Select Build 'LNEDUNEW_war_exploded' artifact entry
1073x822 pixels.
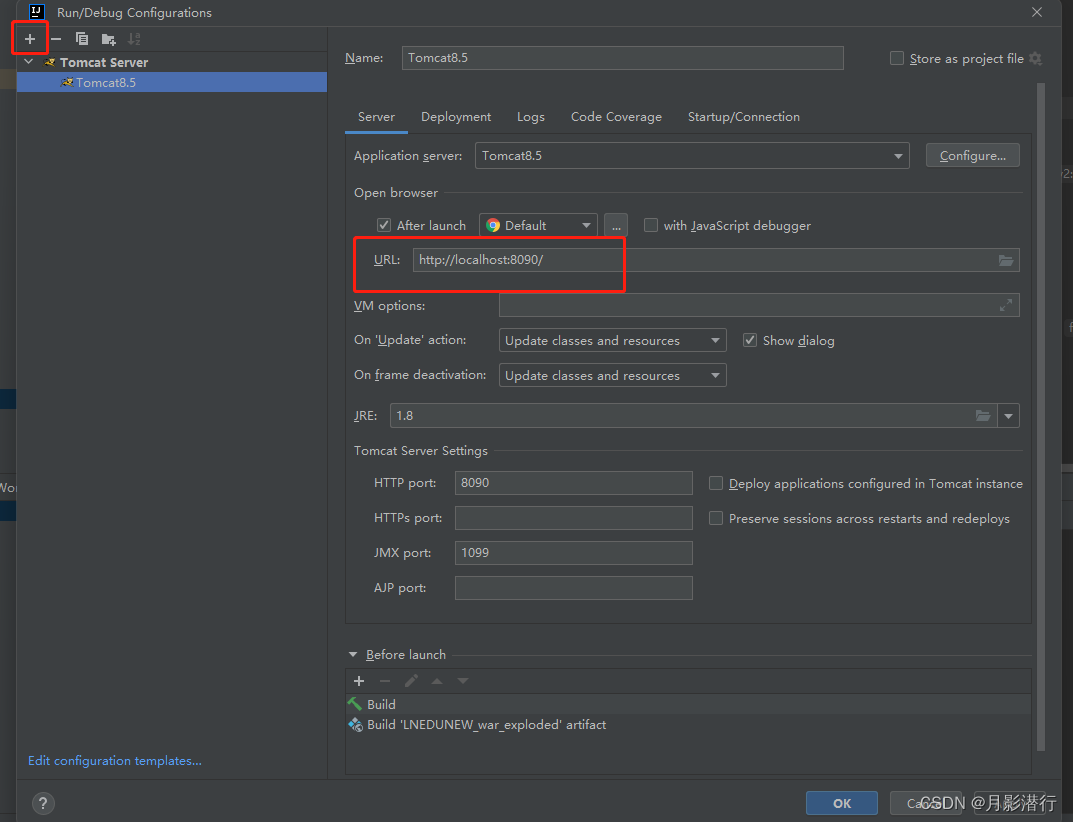pos(688,725)
